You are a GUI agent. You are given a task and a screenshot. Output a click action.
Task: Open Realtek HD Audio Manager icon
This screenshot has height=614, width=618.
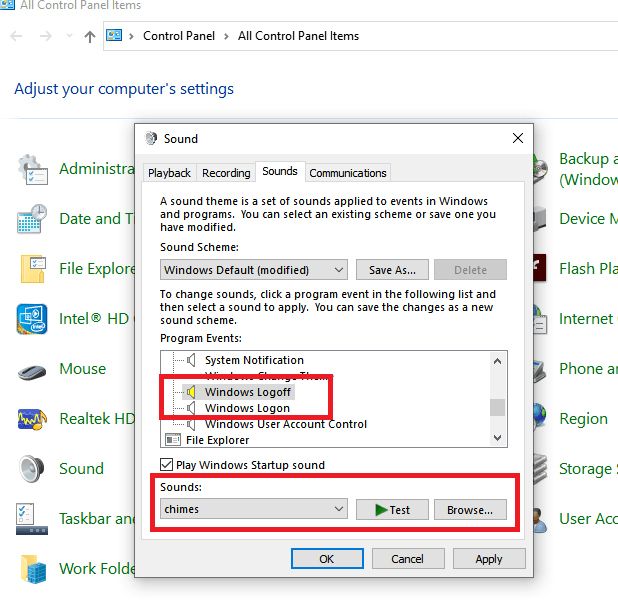(32, 419)
